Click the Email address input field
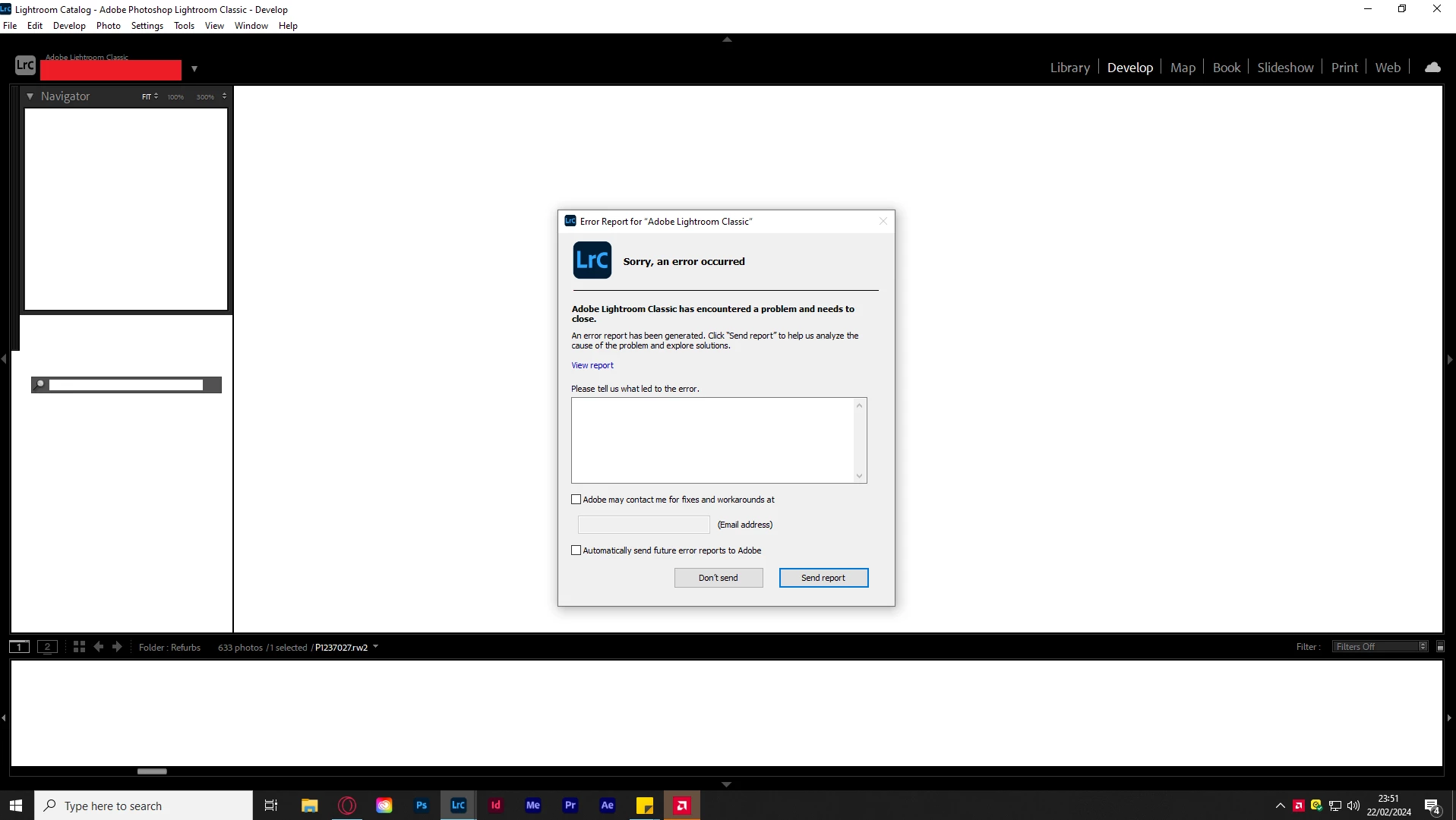Screen dimensions: 1456x820 pyautogui.click(x=643, y=525)
